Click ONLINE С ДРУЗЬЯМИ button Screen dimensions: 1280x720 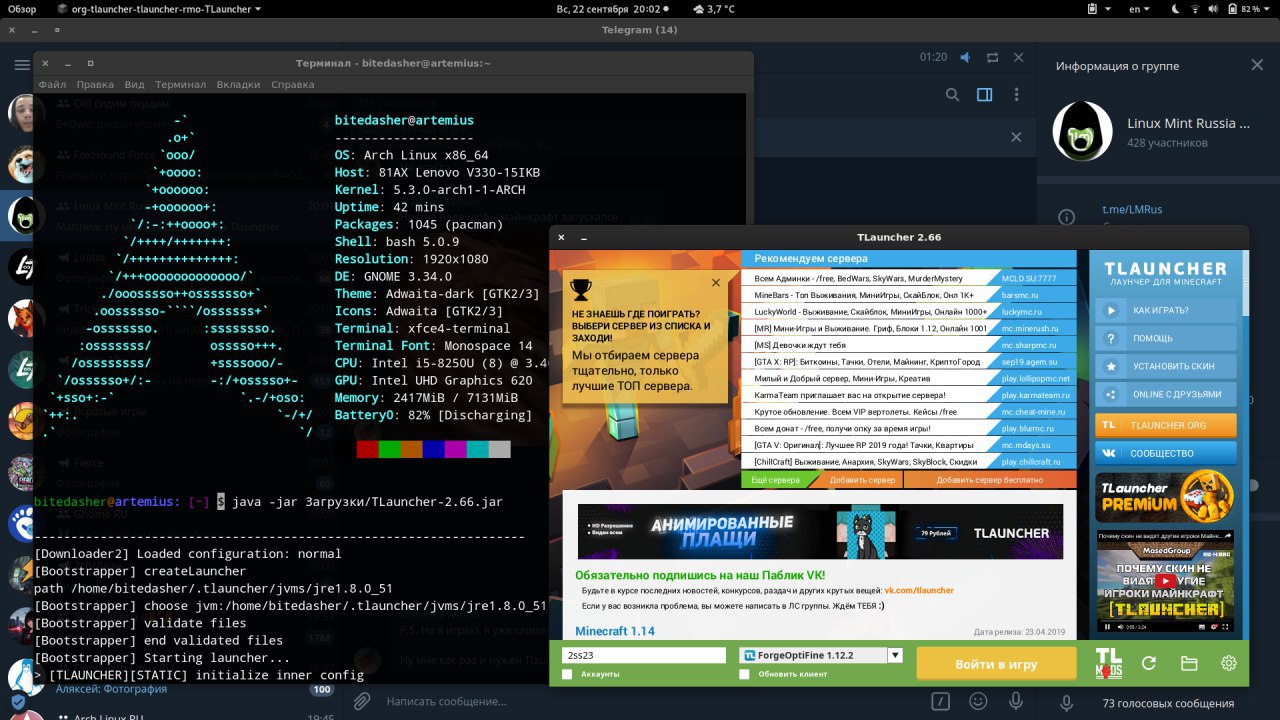[1166, 394]
